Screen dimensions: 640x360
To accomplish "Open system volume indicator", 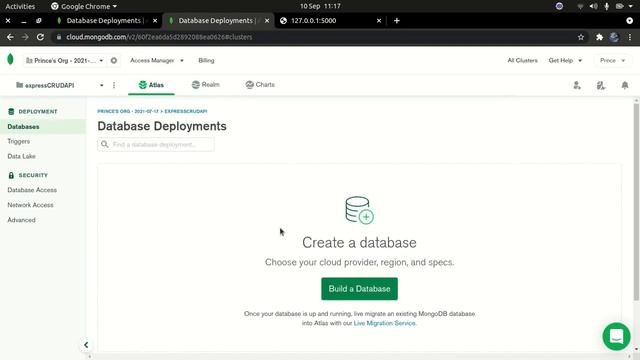I will pyautogui.click(x=593, y=6).
